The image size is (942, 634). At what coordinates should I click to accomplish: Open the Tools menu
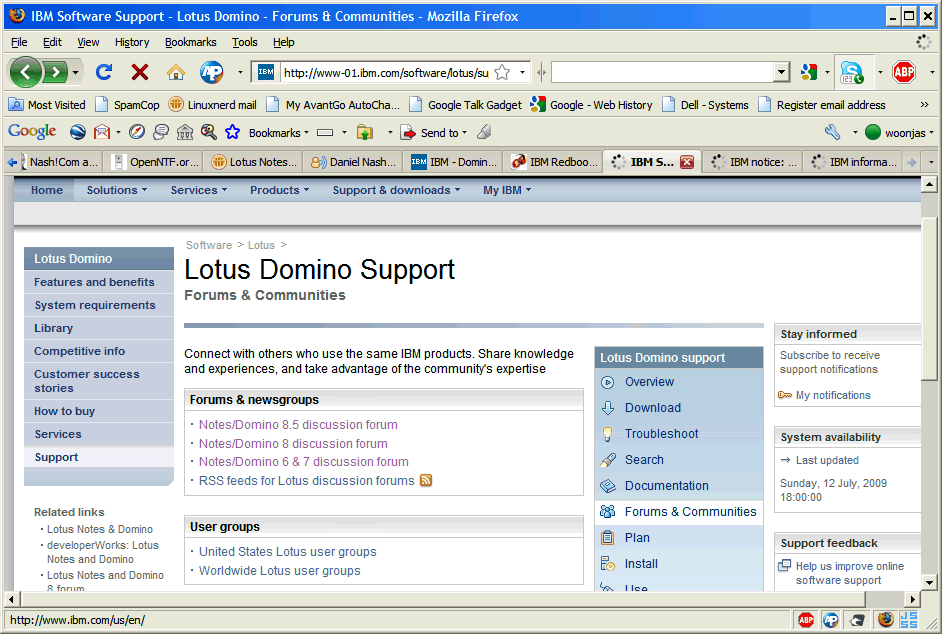pos(245,42)
